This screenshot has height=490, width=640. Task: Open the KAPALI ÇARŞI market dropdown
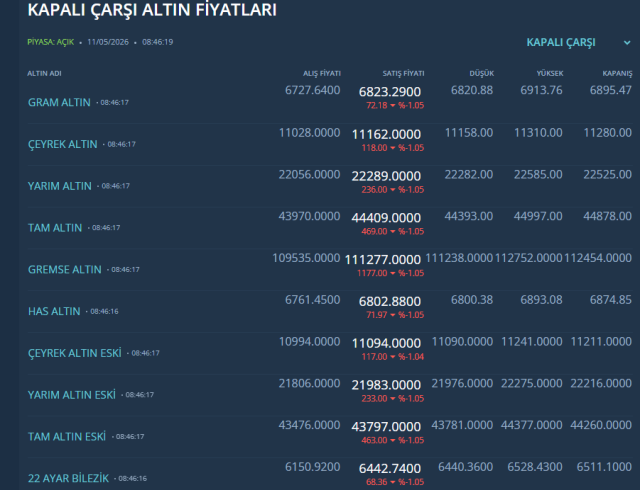578,42
